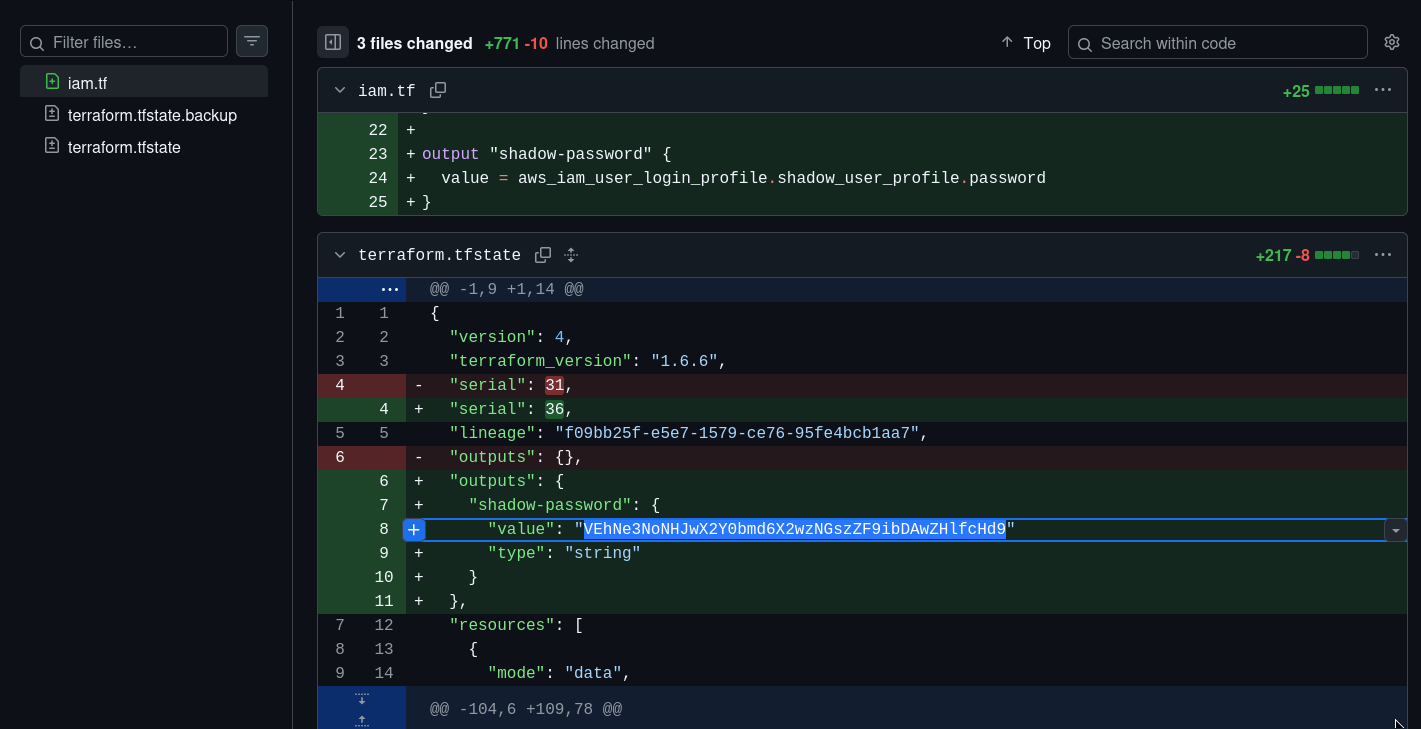Open the file filter options button
This screenshot has width=1421, height=729.
[x=252, y=41]
